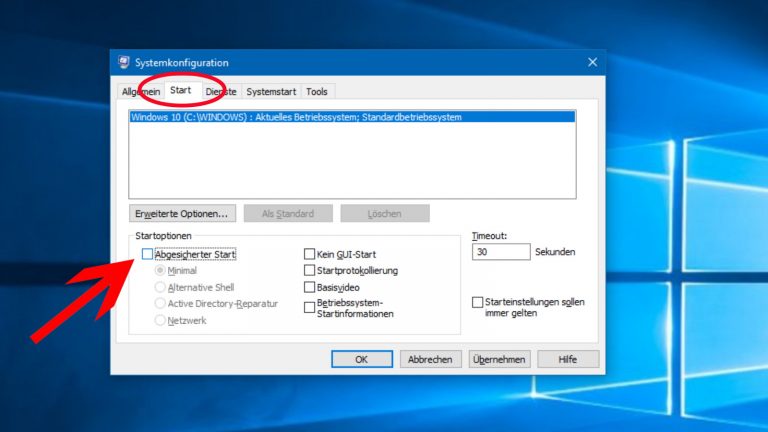768x432 pixels.
Task: Click Abbrechen to cancel
Action: click(x=431, y=359)
